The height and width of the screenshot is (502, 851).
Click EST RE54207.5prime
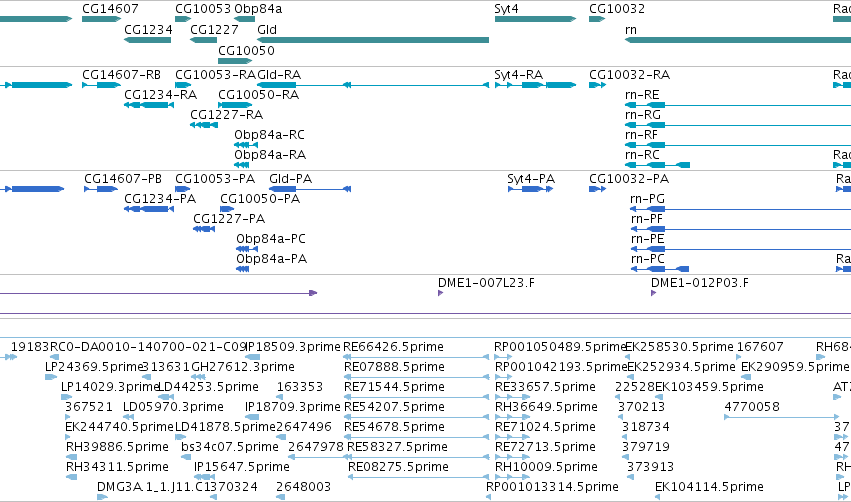click(416, 417)
